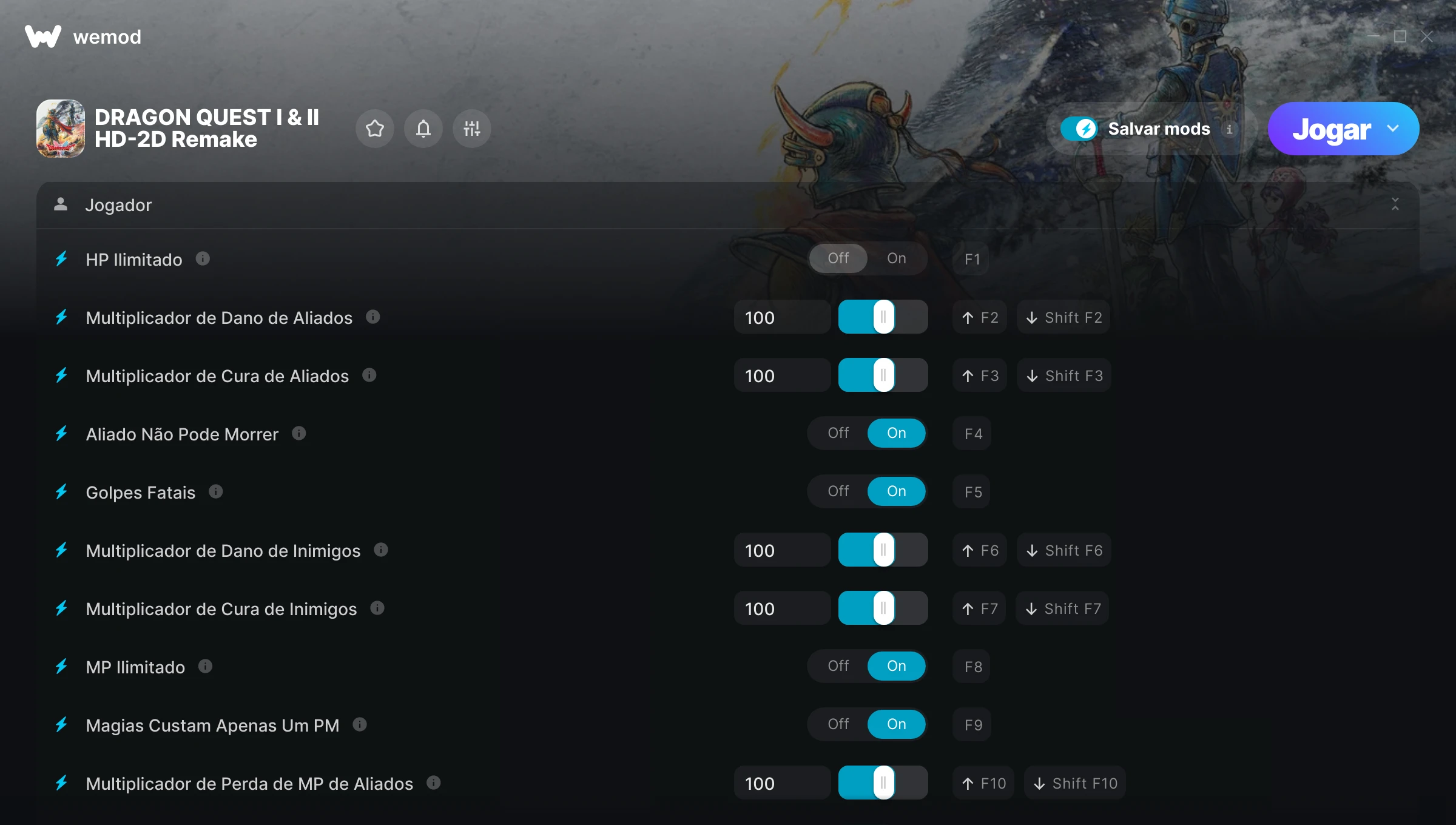1456x825 pixels.
Task: Click the Multiplicador de Cura de Aliados slider
Action: [x=883, y=375]
